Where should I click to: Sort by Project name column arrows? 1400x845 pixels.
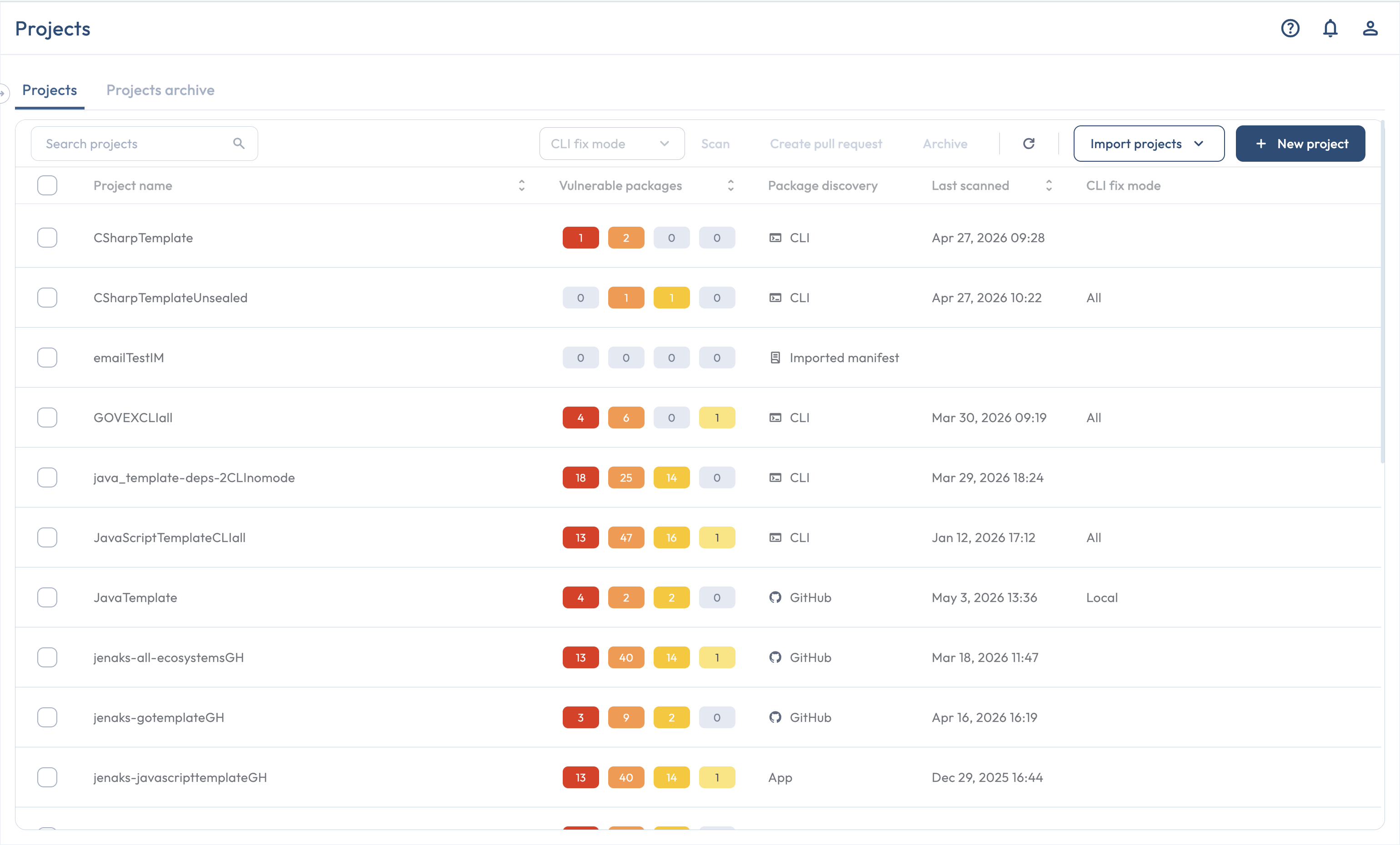pos(522,186)
